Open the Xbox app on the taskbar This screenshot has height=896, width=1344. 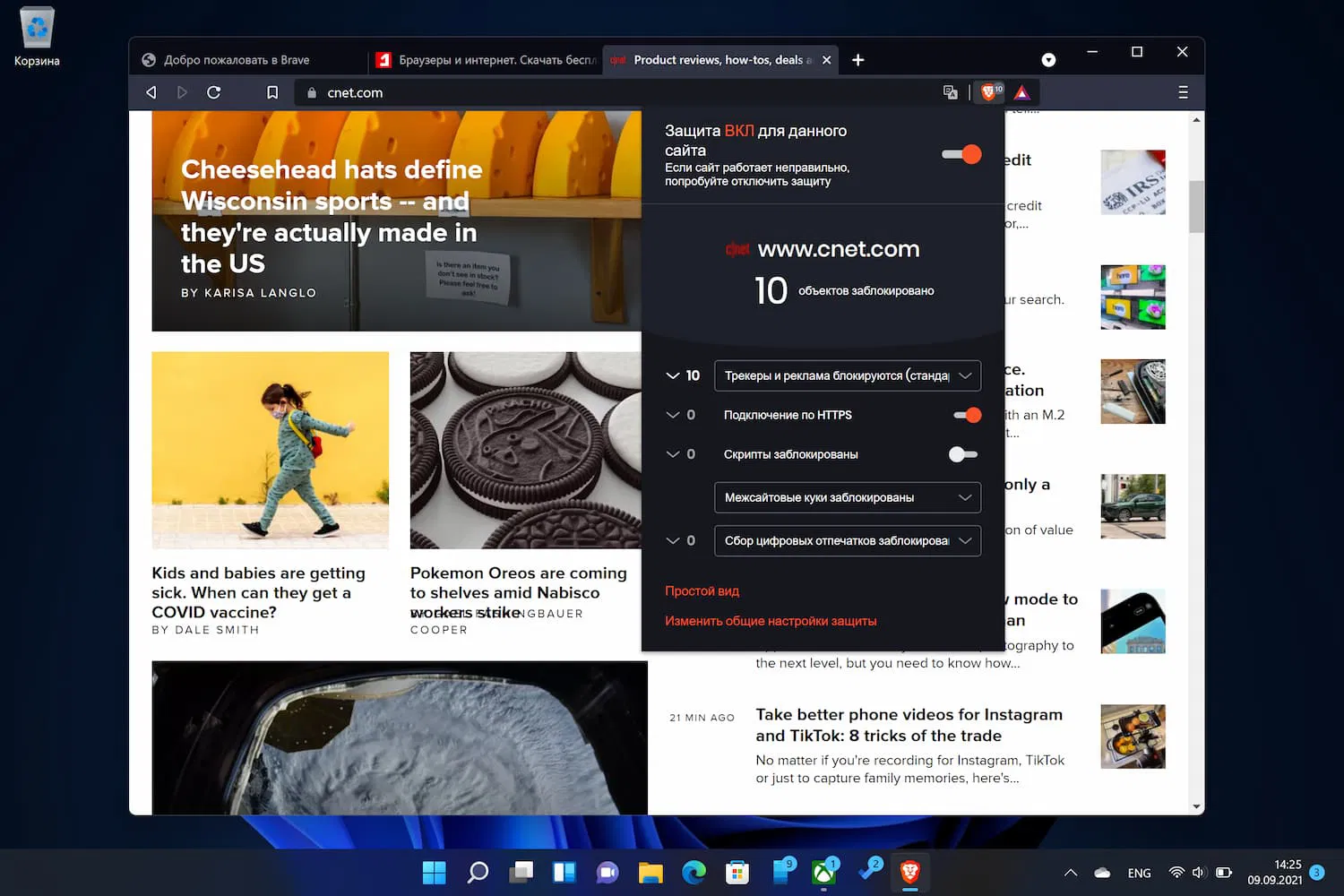(824, 872)
